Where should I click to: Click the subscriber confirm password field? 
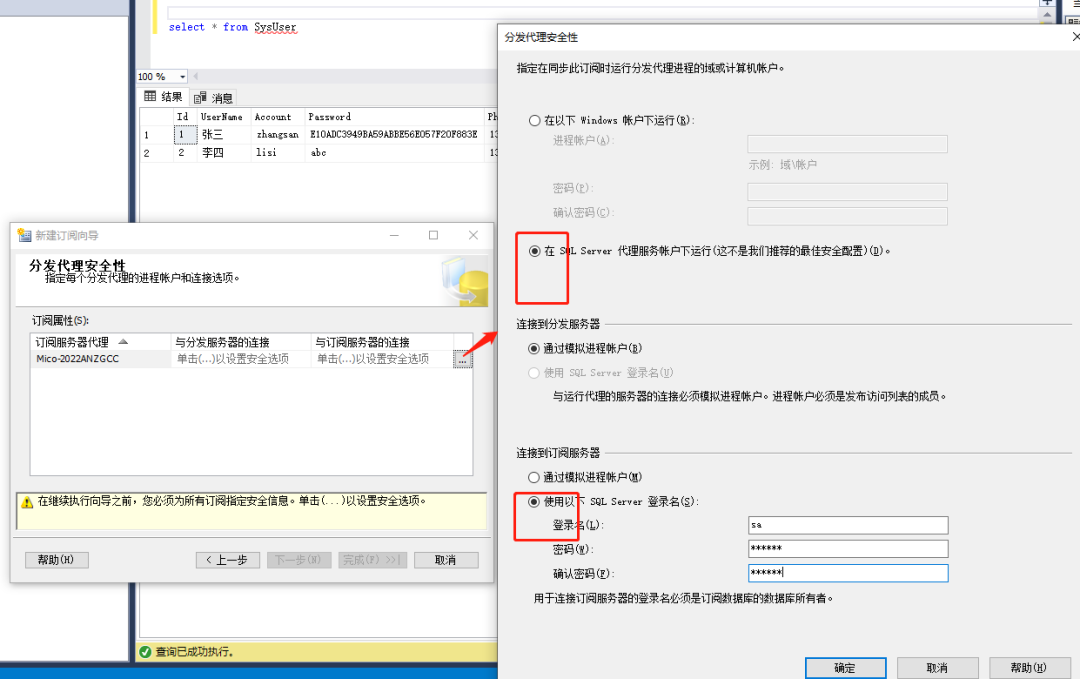[x=848, y=573]
